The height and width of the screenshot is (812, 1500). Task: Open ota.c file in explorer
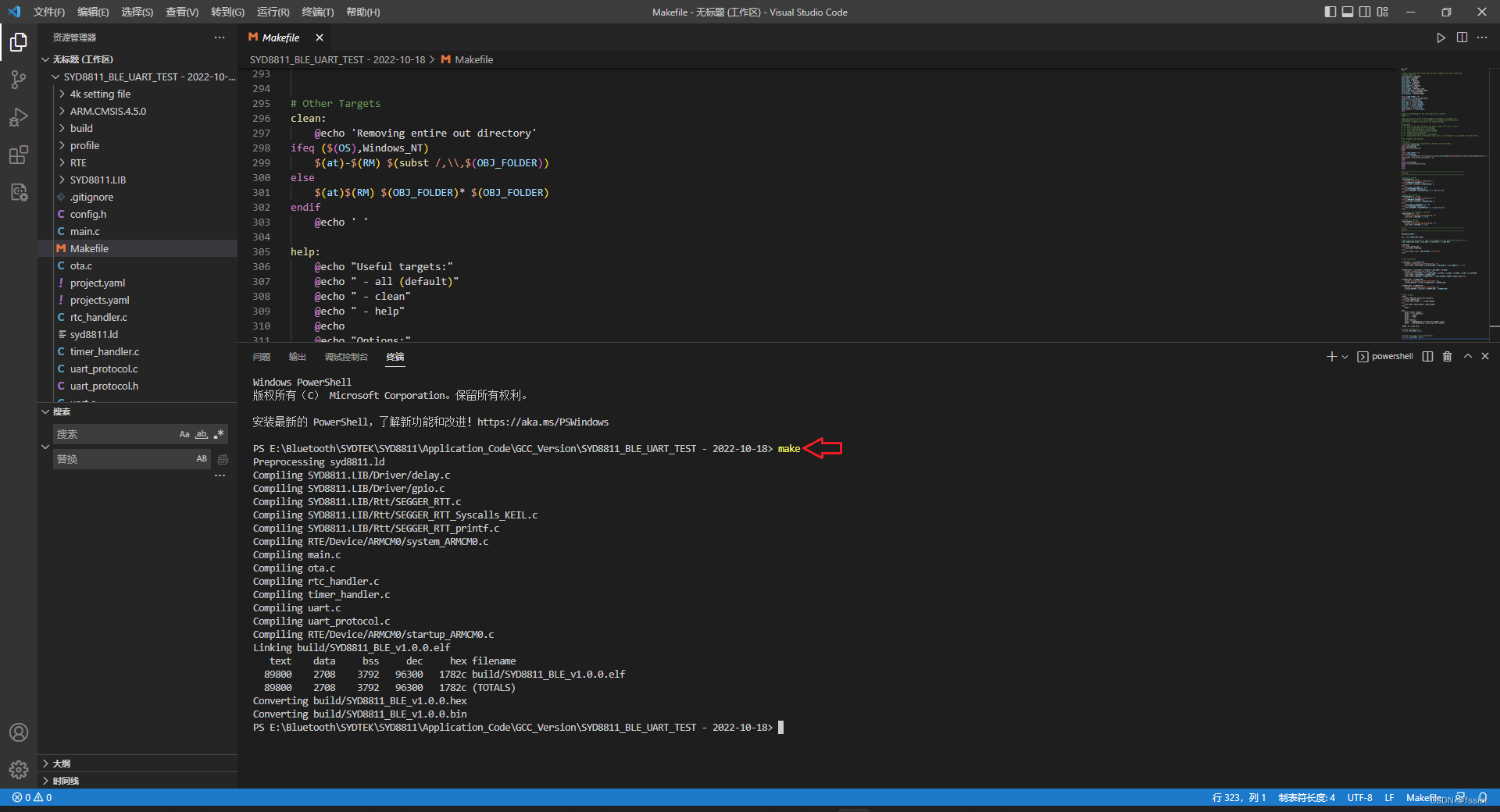pos(137,265)
